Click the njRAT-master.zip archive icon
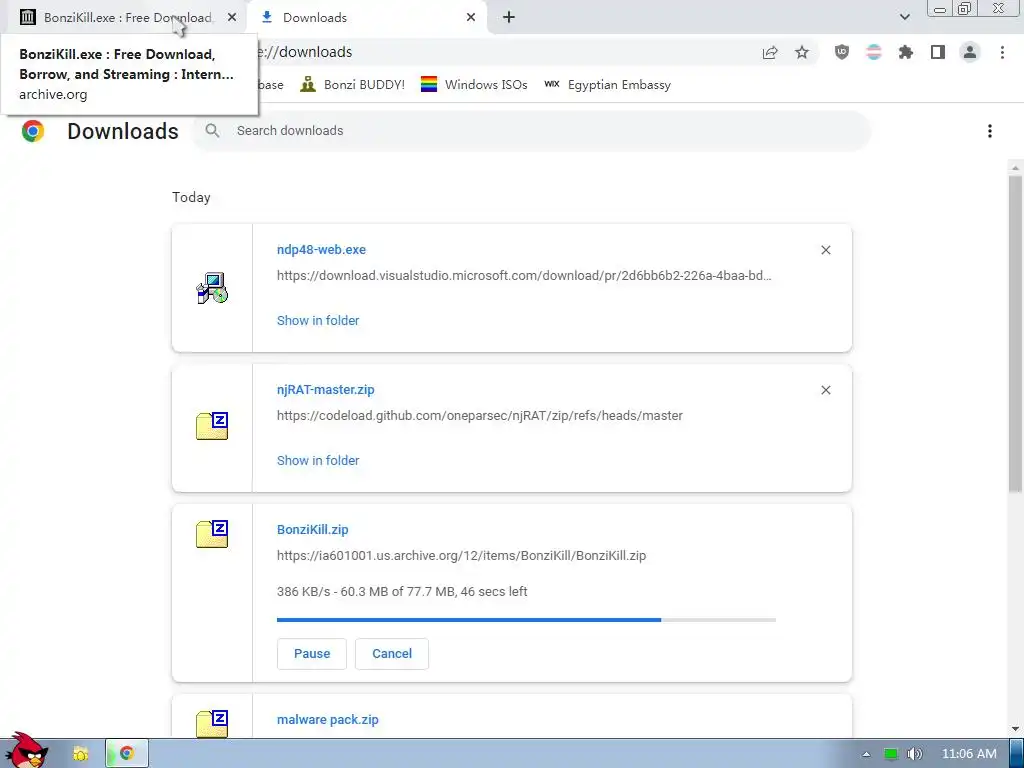The width and height of the screenshot is (1024, 768). click(212, 426)
